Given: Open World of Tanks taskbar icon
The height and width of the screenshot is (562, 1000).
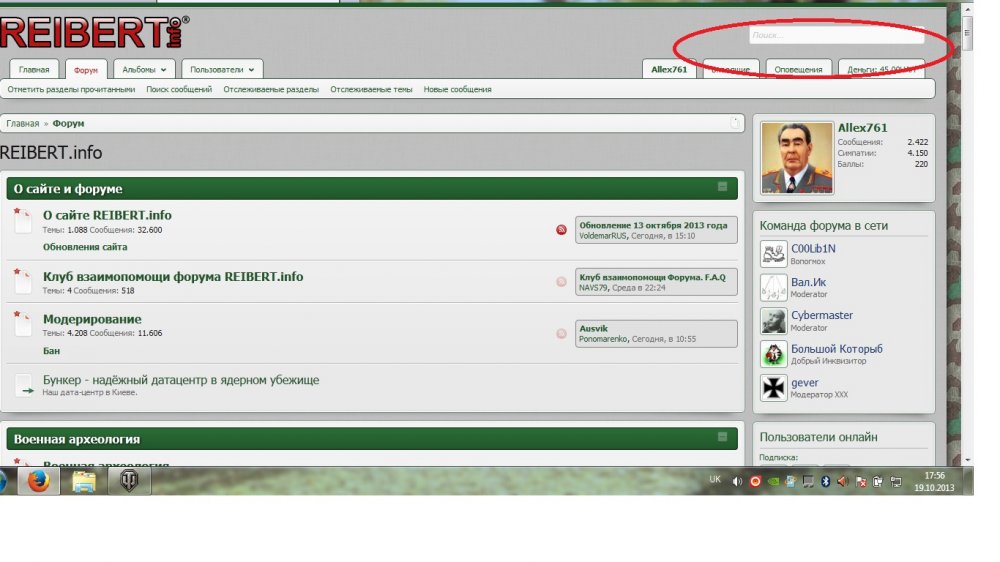Looking at the screenshot, I should pyautogui.click(x=129, y=481).
